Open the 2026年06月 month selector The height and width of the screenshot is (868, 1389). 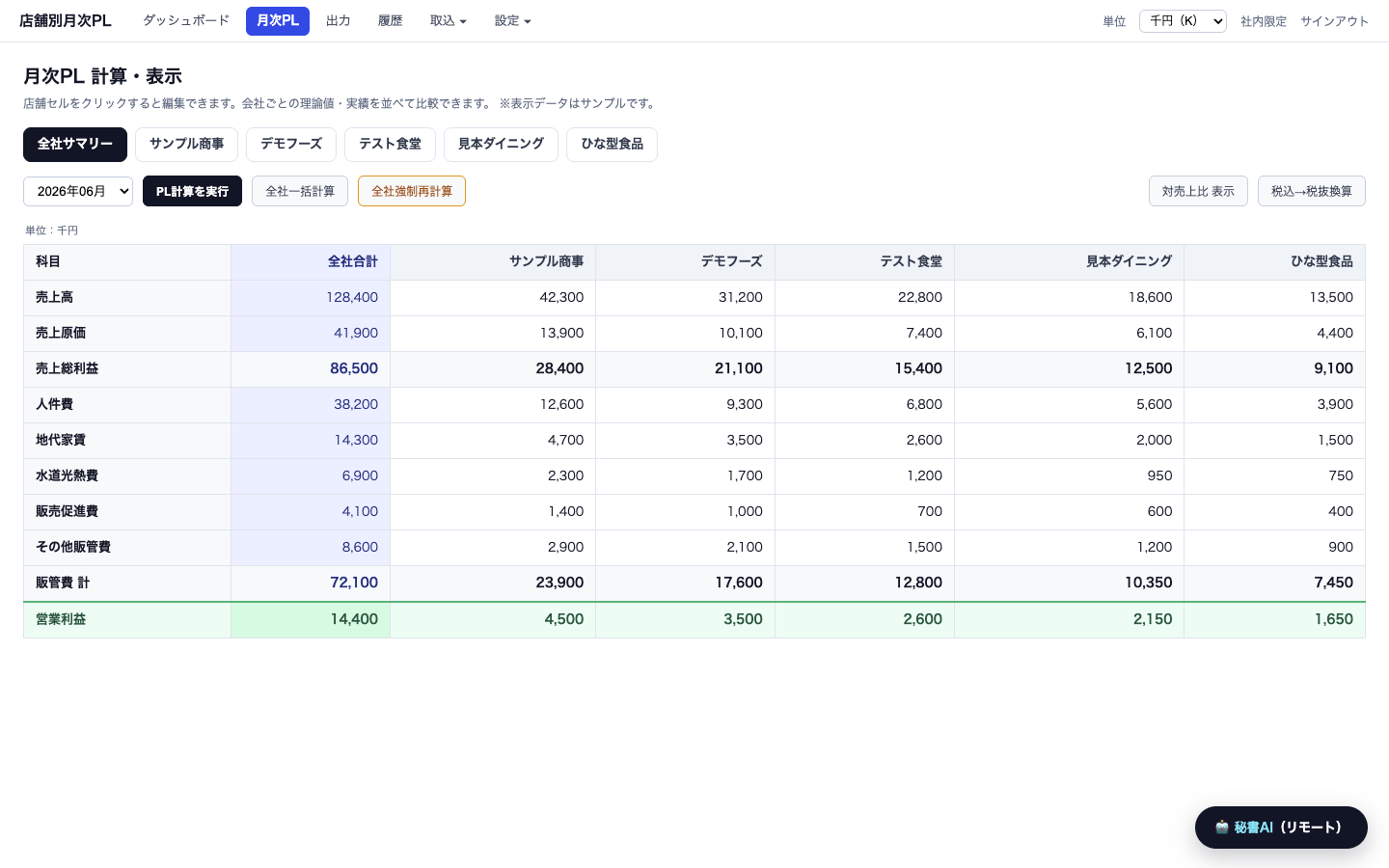coord(78,191)
